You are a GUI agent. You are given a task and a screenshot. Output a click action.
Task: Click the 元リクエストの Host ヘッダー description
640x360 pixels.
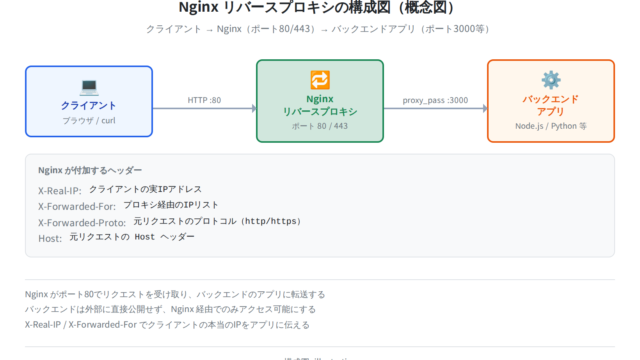(x=132, y=237)
